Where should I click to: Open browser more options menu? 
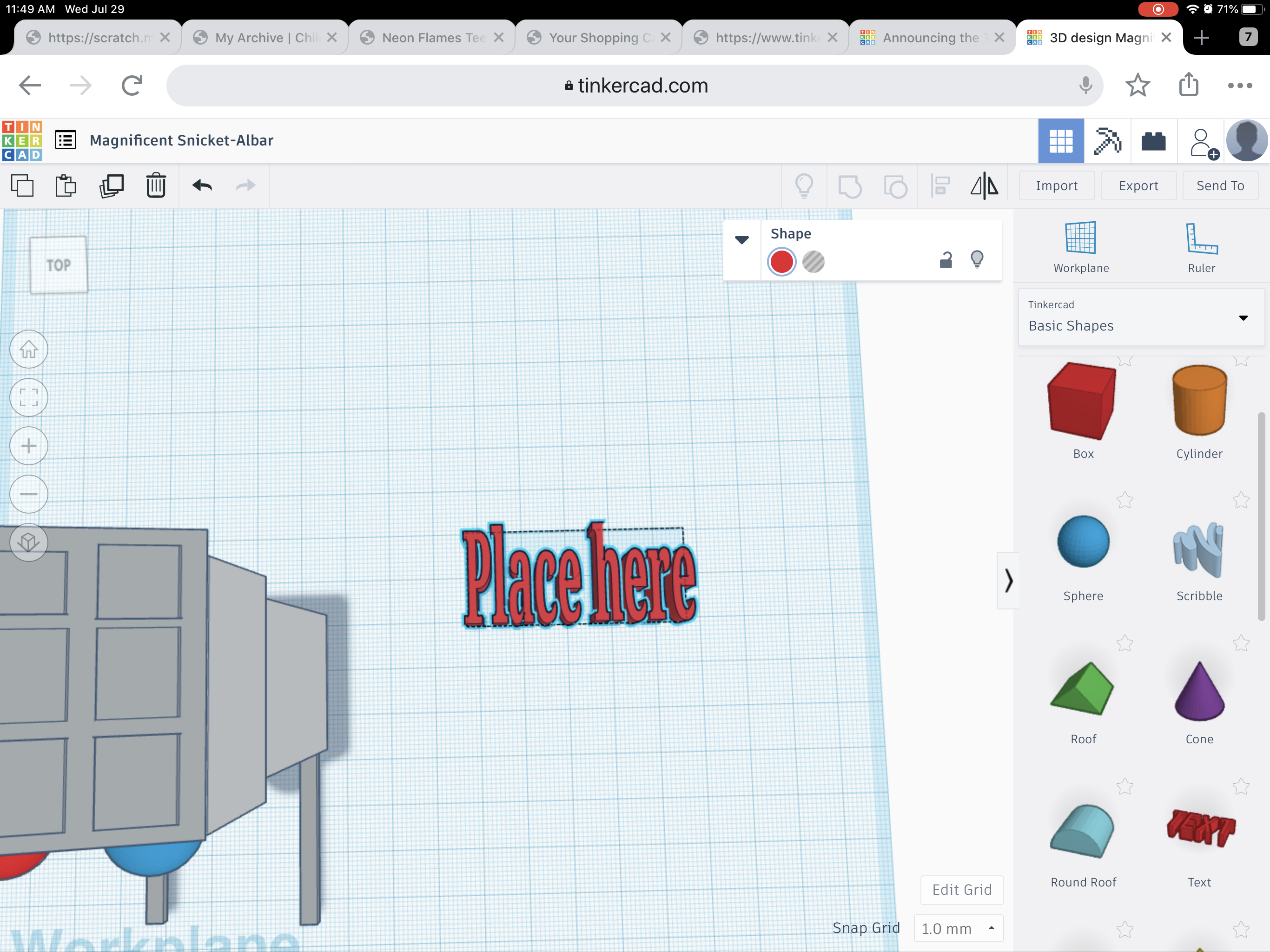point(1240,86)
